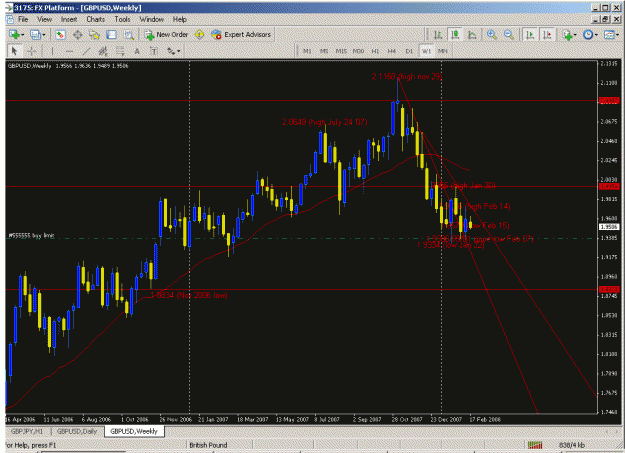Switch to the GBPJPY,H1 chart tab

point(27,431)
